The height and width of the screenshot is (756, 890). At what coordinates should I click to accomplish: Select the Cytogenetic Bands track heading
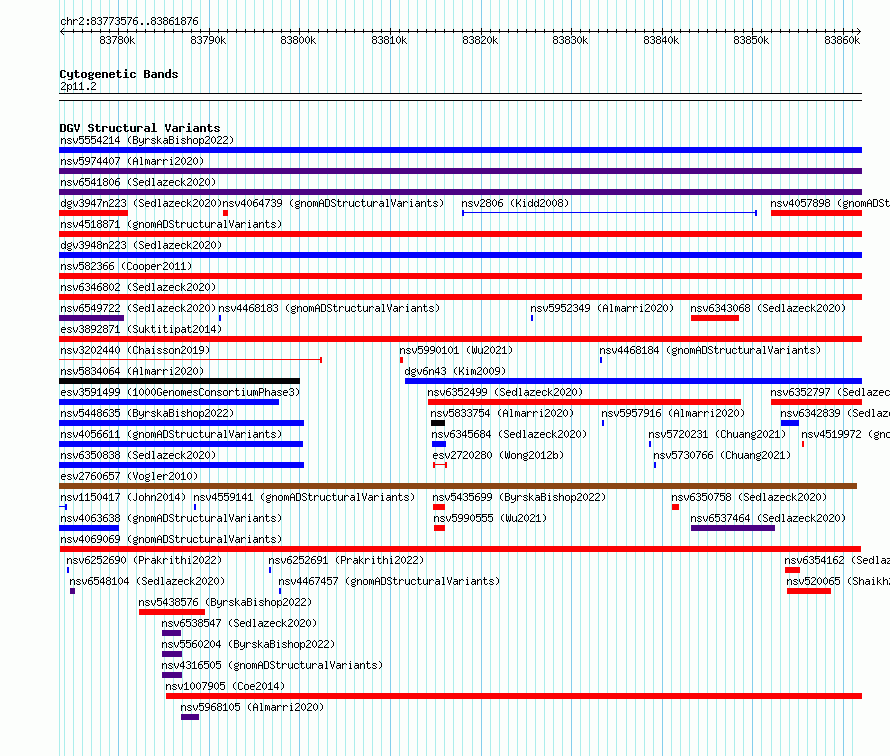pos(119,74)
